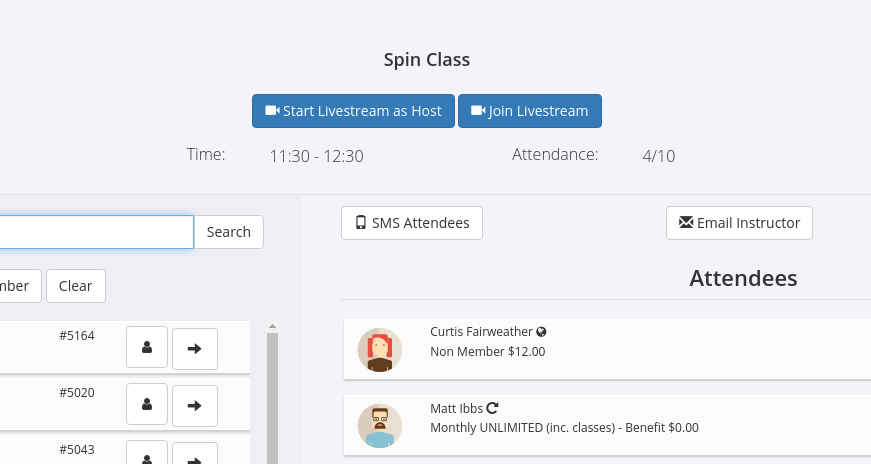This screenshot has height=464, width=871.
Task: Click arrow icon for member #5043
Action: 195,456
